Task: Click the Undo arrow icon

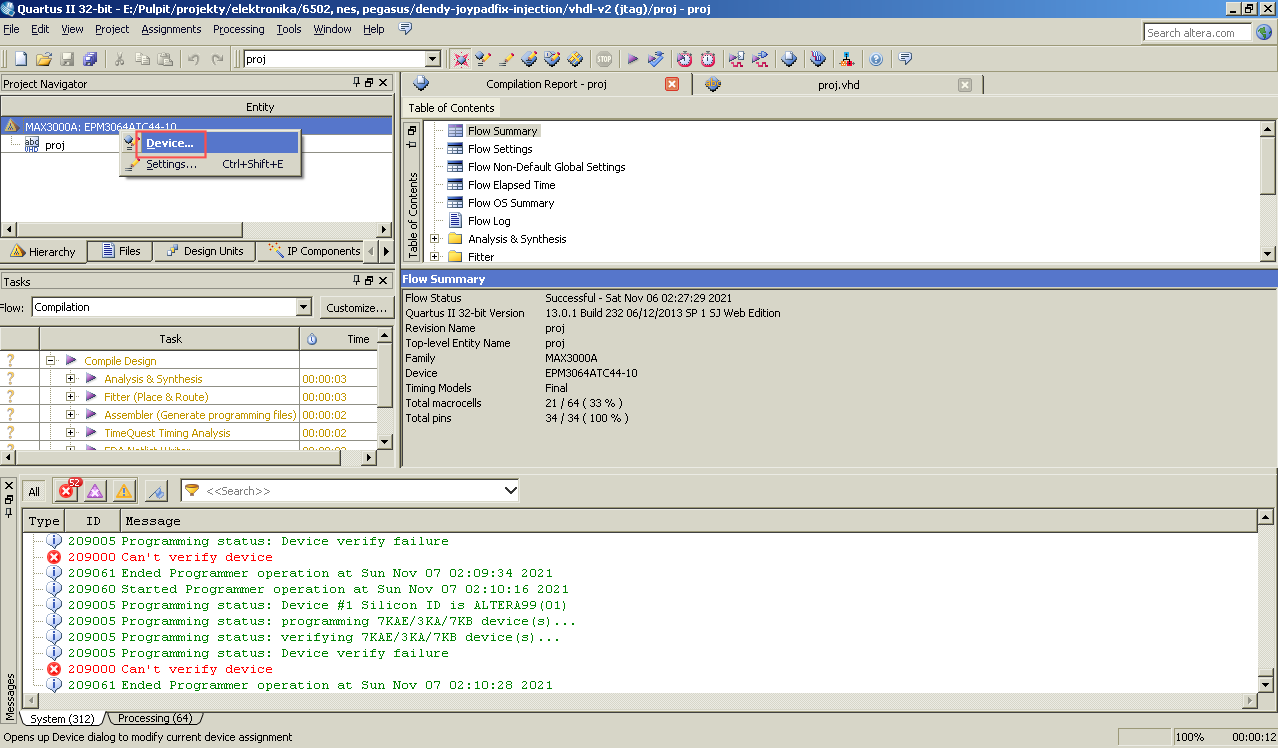Action: (194, 59)
